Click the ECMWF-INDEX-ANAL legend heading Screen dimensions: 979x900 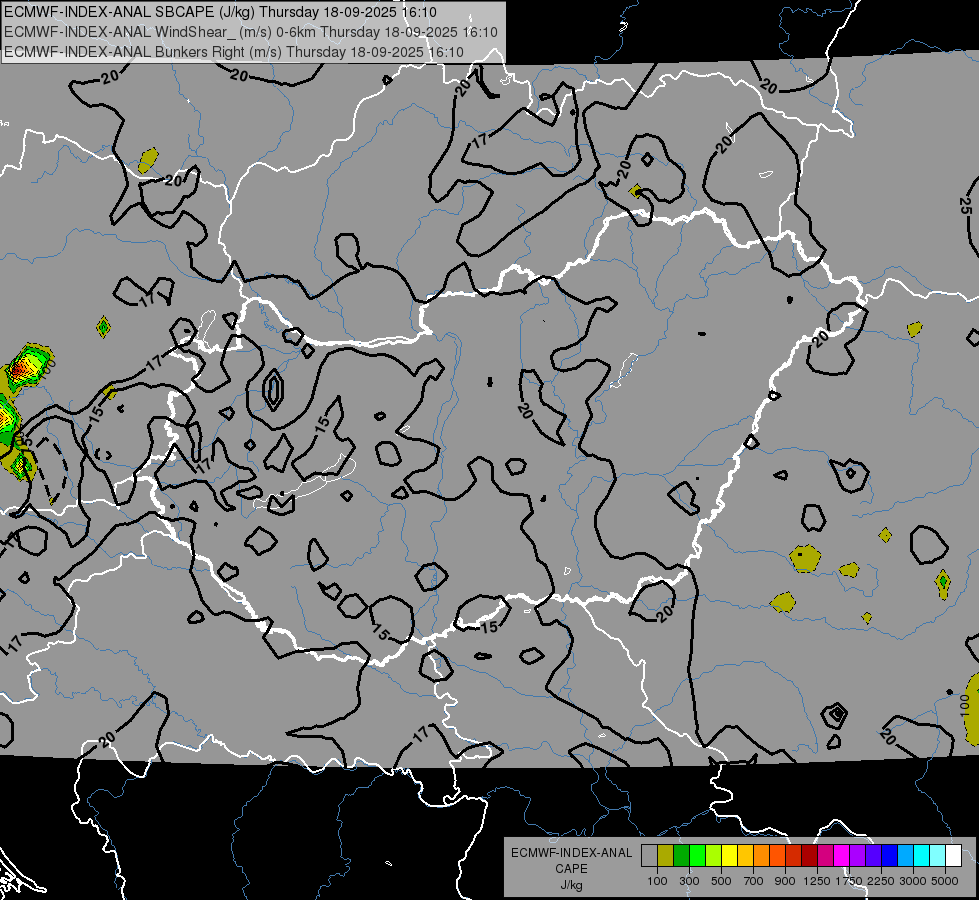[571, 853]
